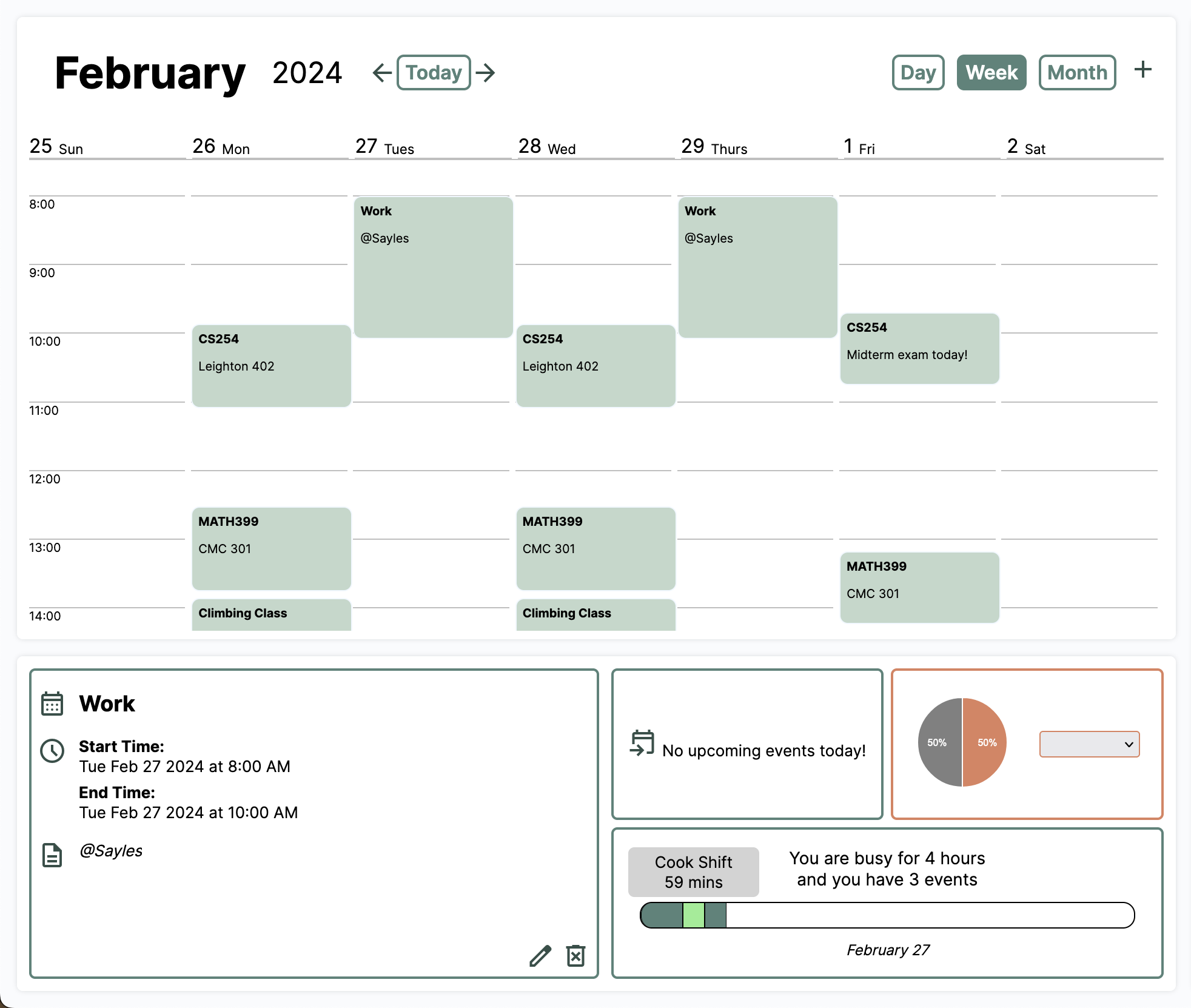Click the plus icon to add event
This screenshot has height=1008, width=1191.
tap(1142, 70)
